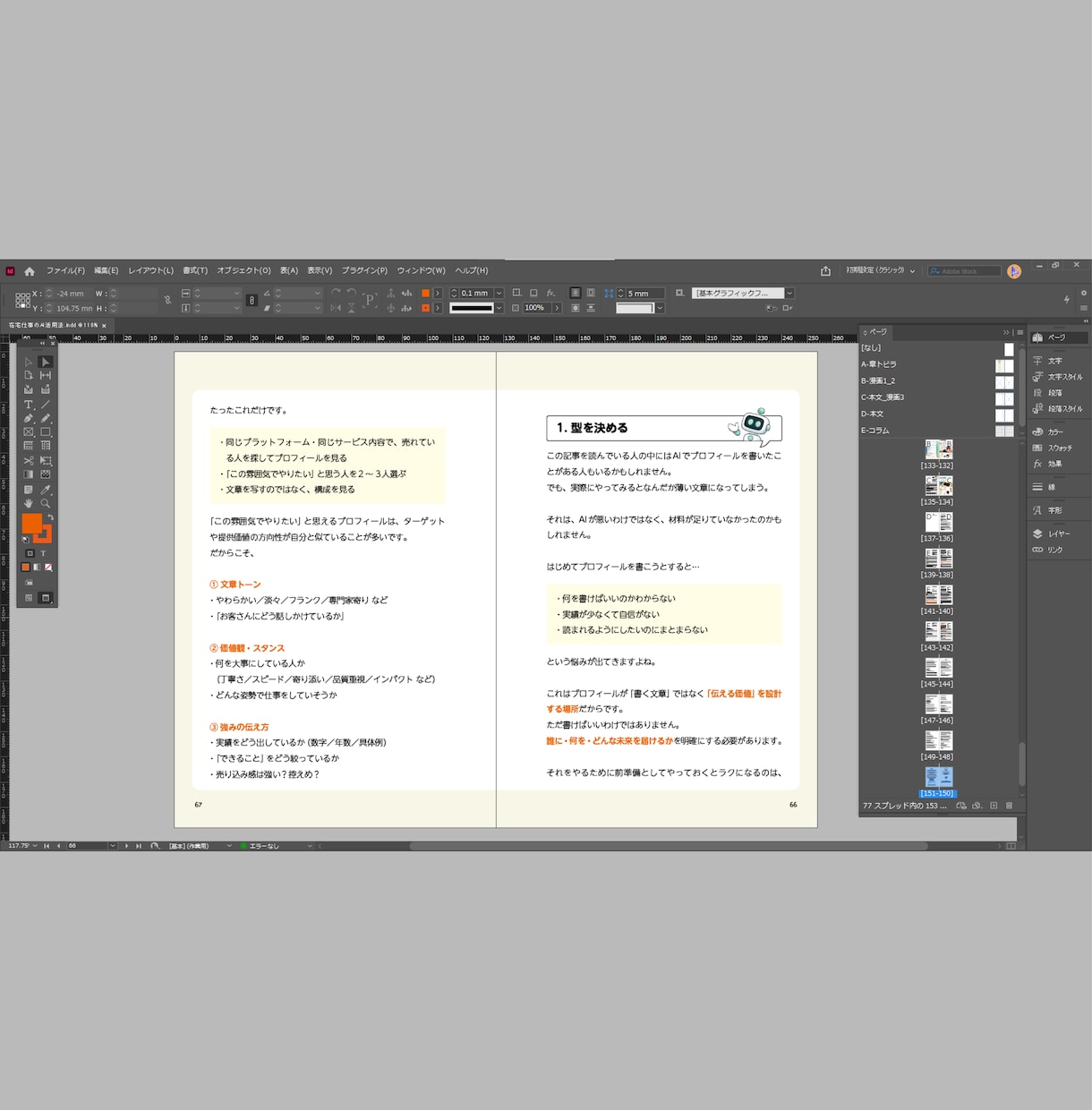Expand the object style 基本グラフィックフレーム dropdown
This screenshot has height=1110, width=1092.
click(789, 294)
